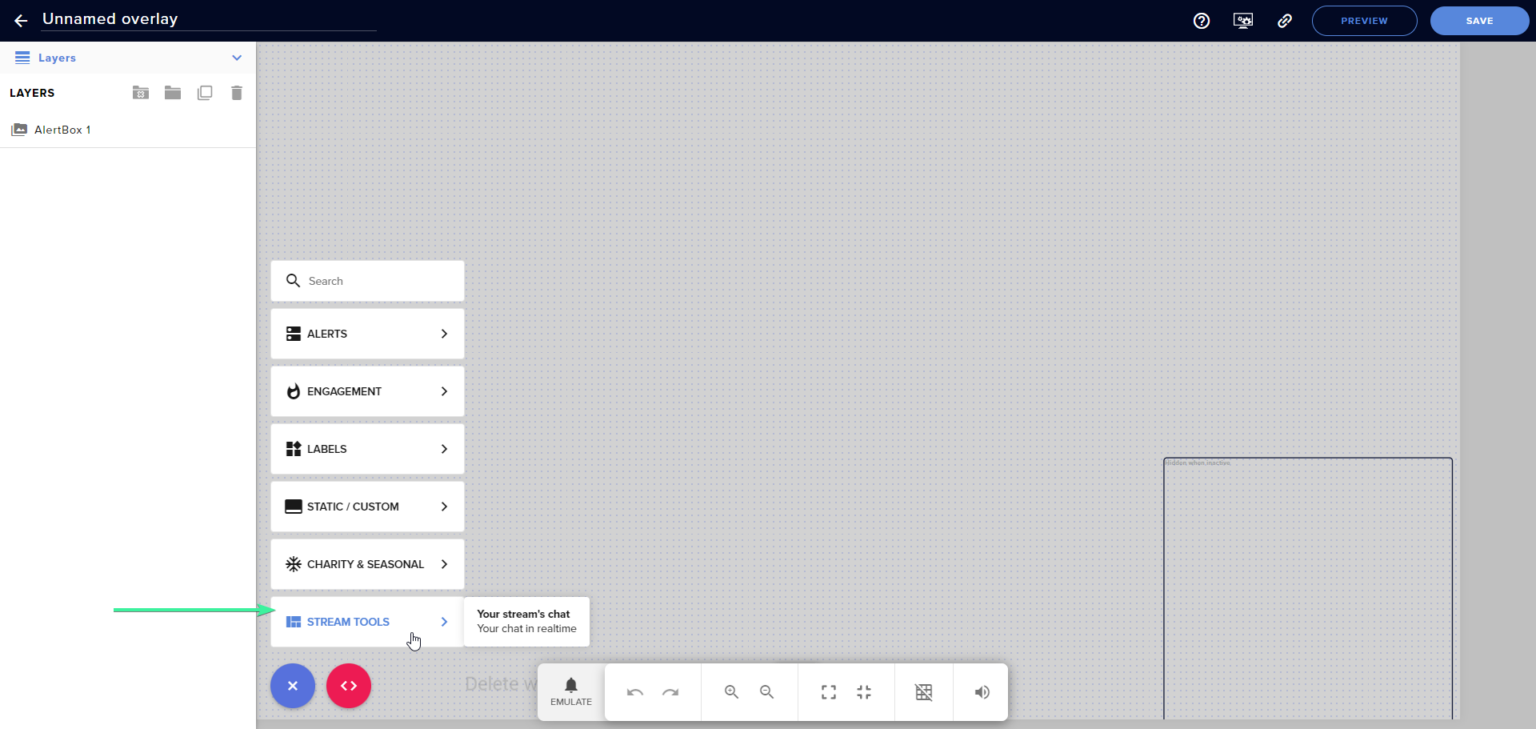
Task: Click the Undo arrow in the bottom toolbar
Action: click(x=636, y=691)
